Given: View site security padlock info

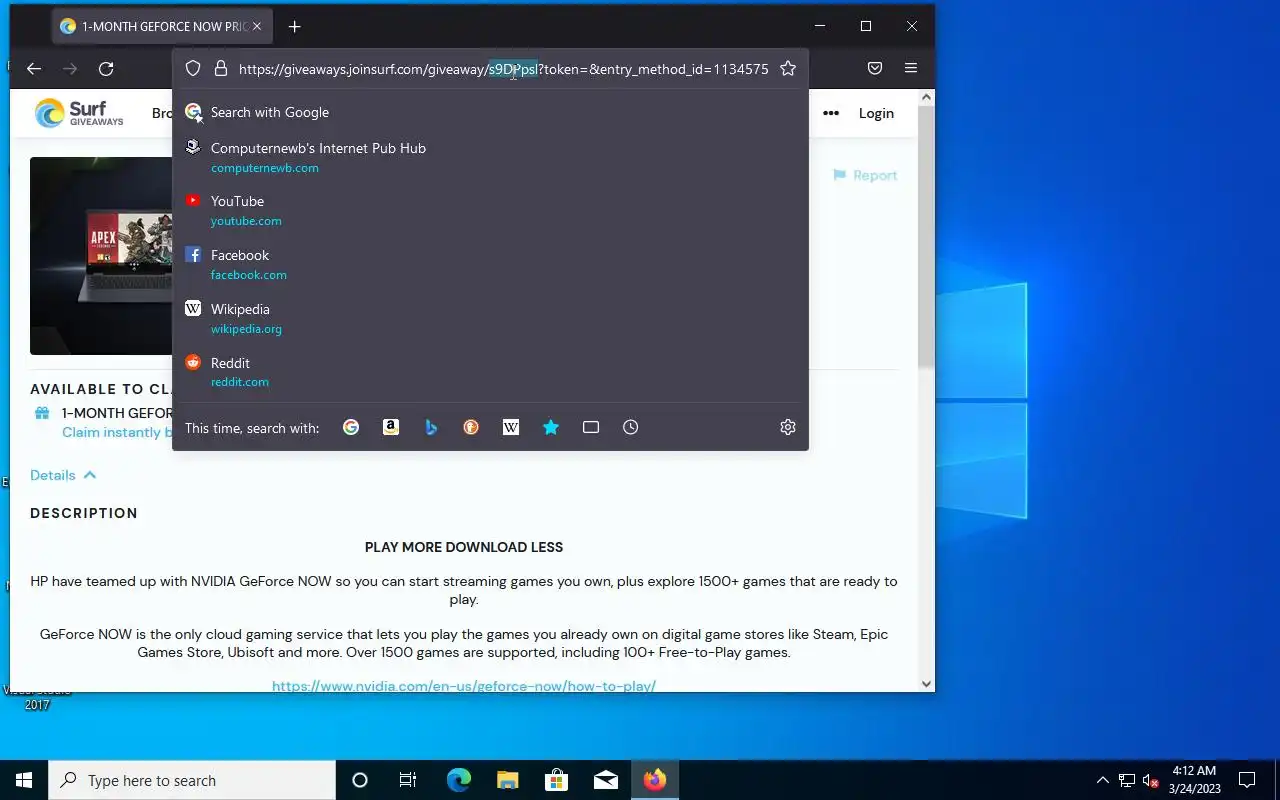Looking at the screenshot, I should pos(221,69).
